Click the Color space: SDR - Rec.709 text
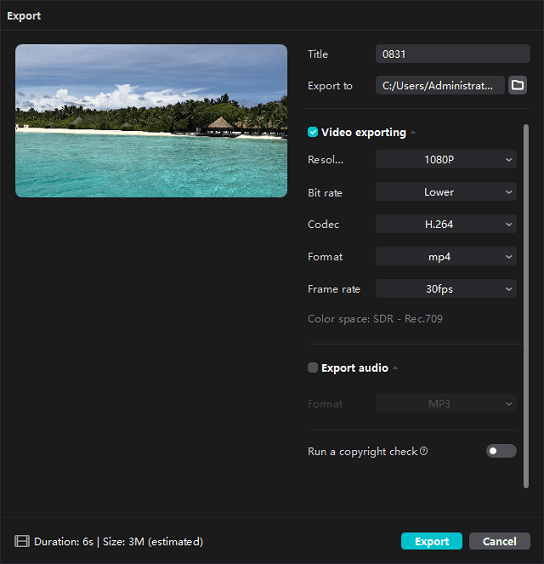This screenshot has height=564, width=544. tap(375, 319)
